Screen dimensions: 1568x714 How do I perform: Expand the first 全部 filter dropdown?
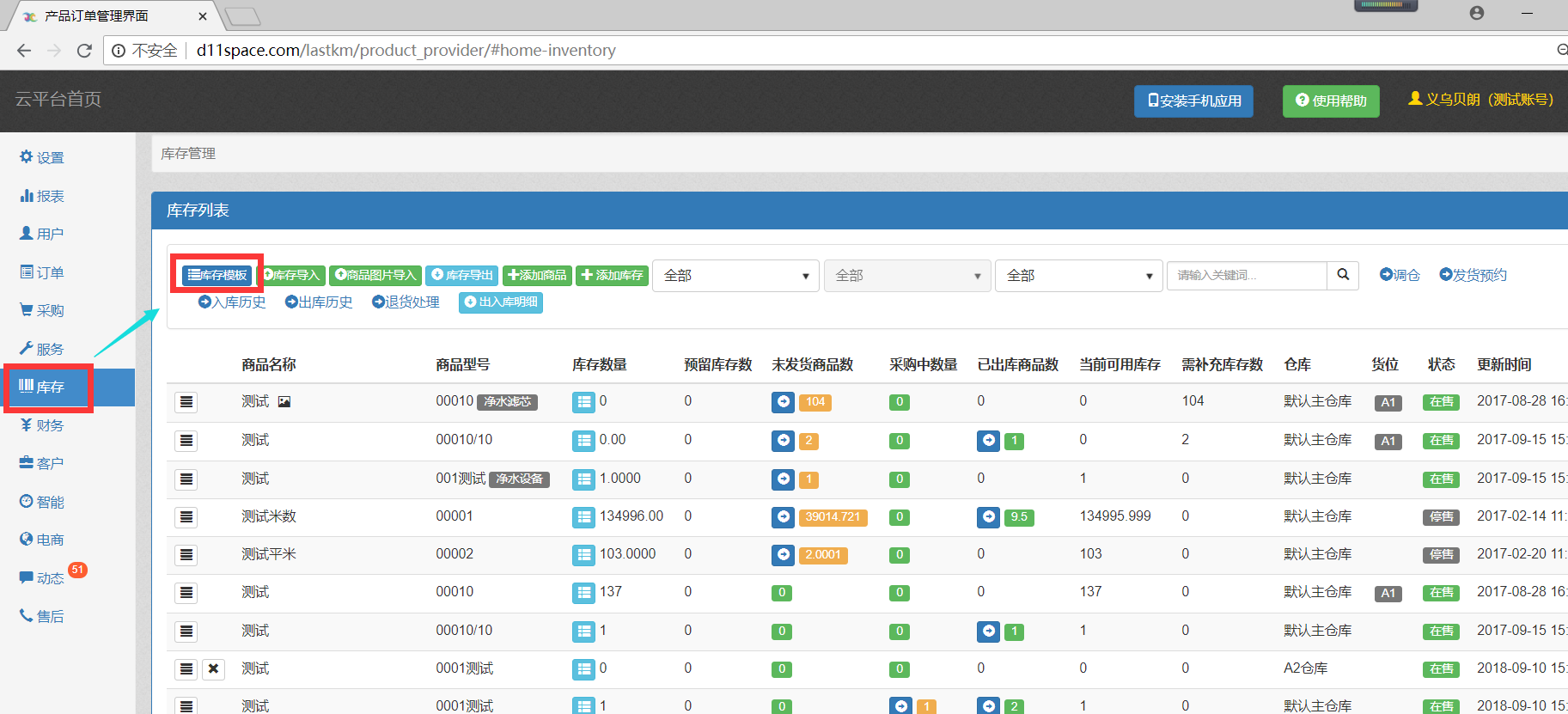[x=735, y=276]
